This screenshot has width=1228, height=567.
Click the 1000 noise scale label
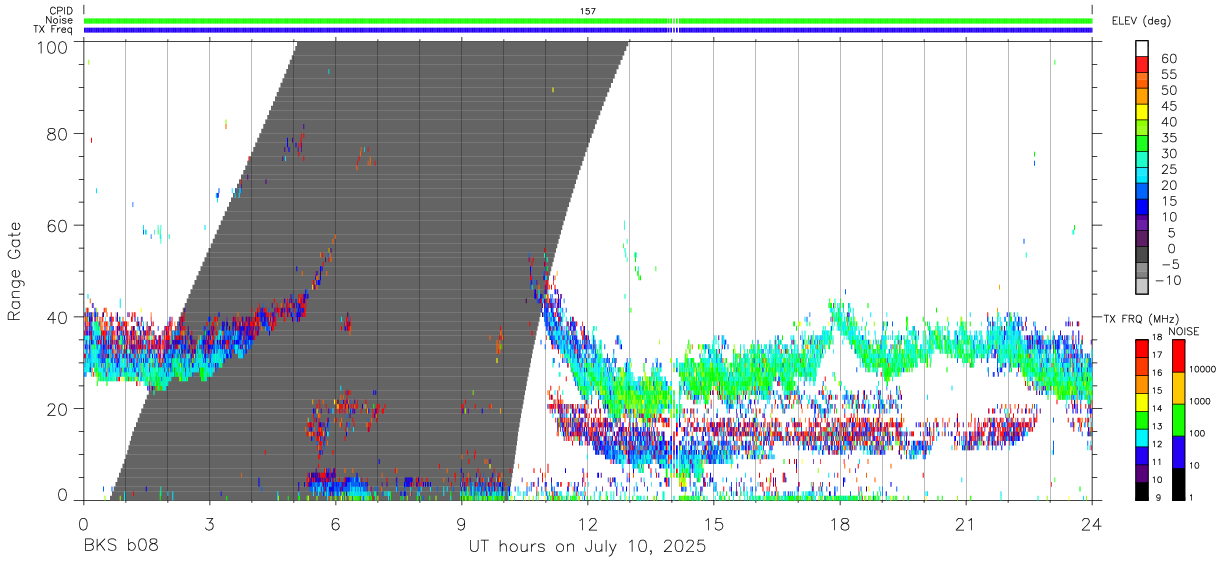(1202, 401)
